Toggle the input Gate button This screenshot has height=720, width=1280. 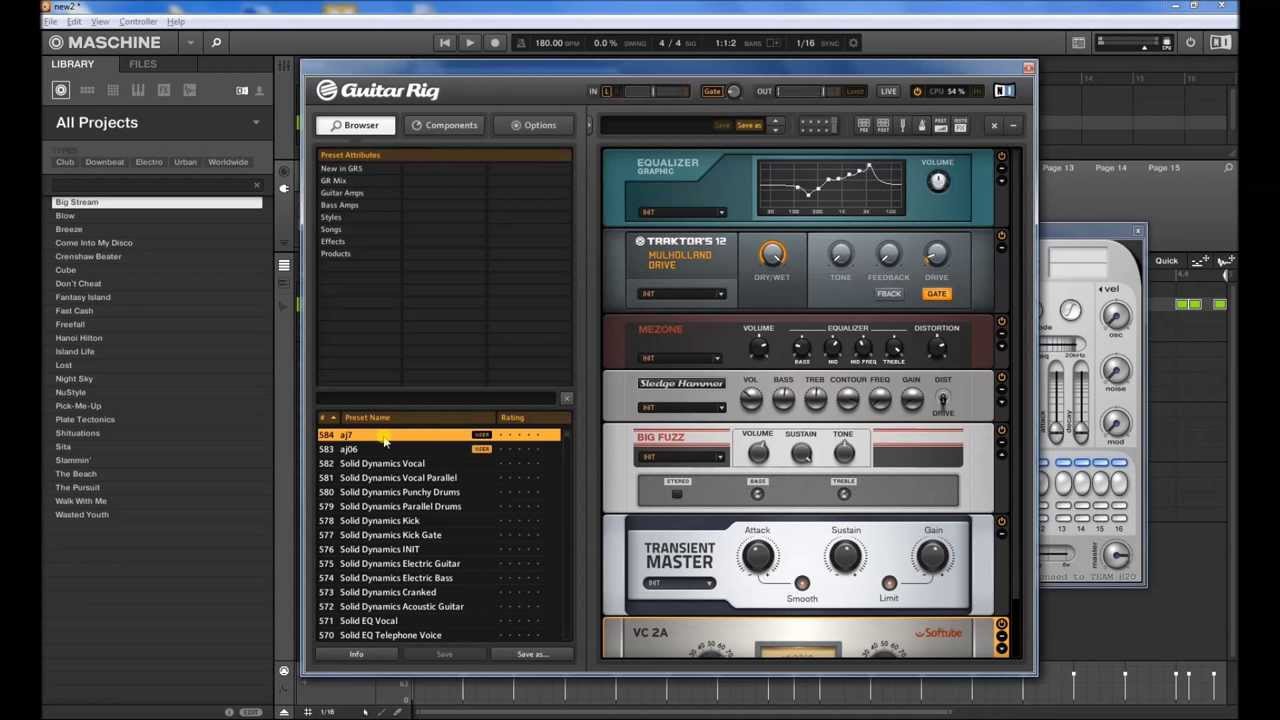712,91
